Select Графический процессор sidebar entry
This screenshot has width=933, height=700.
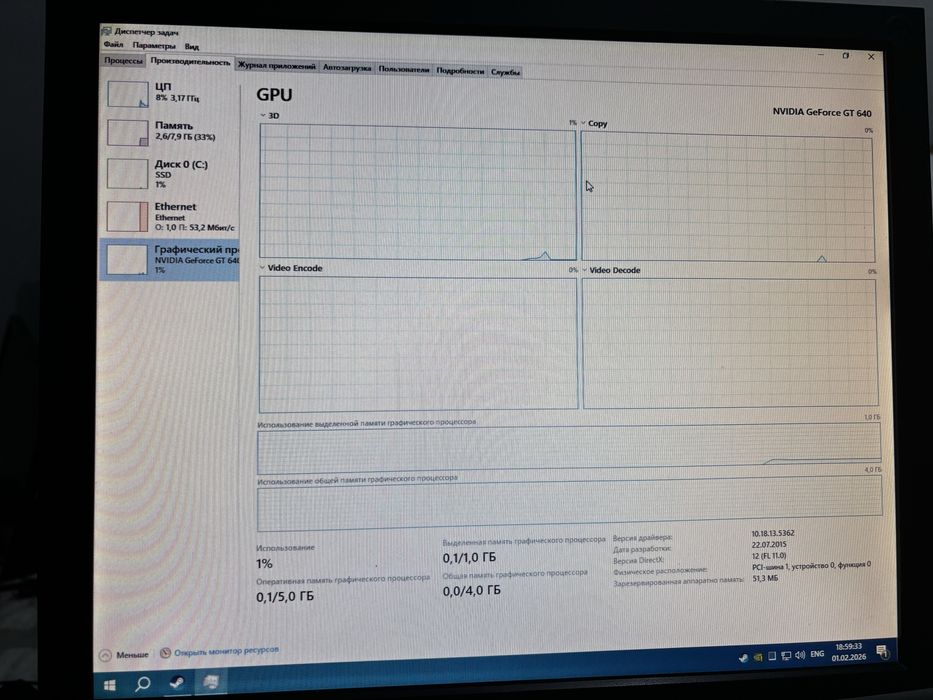pos(170,260)
